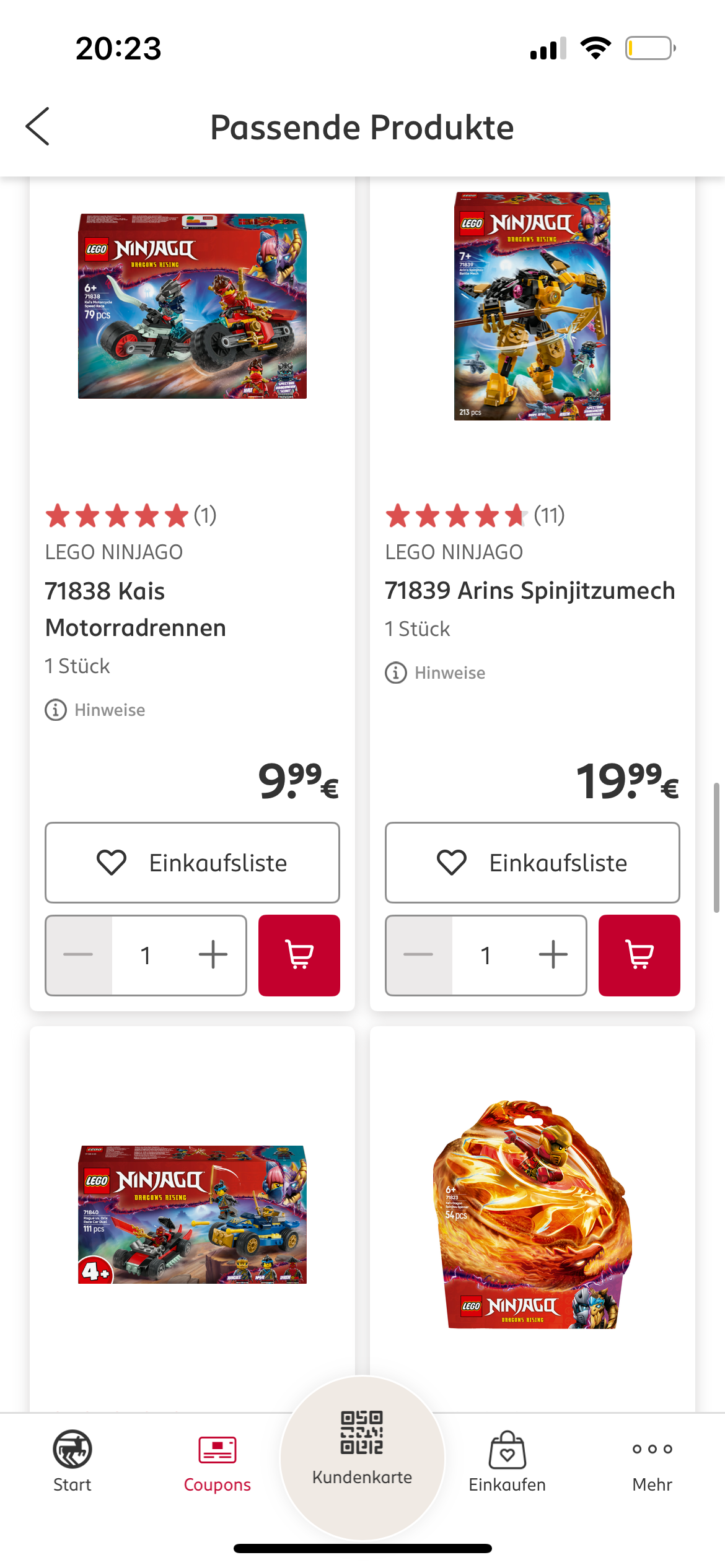The image size is (725, 1568).
Task: Add Kais Motorradrennen to the cart
Action: click(x=299, y=955)
